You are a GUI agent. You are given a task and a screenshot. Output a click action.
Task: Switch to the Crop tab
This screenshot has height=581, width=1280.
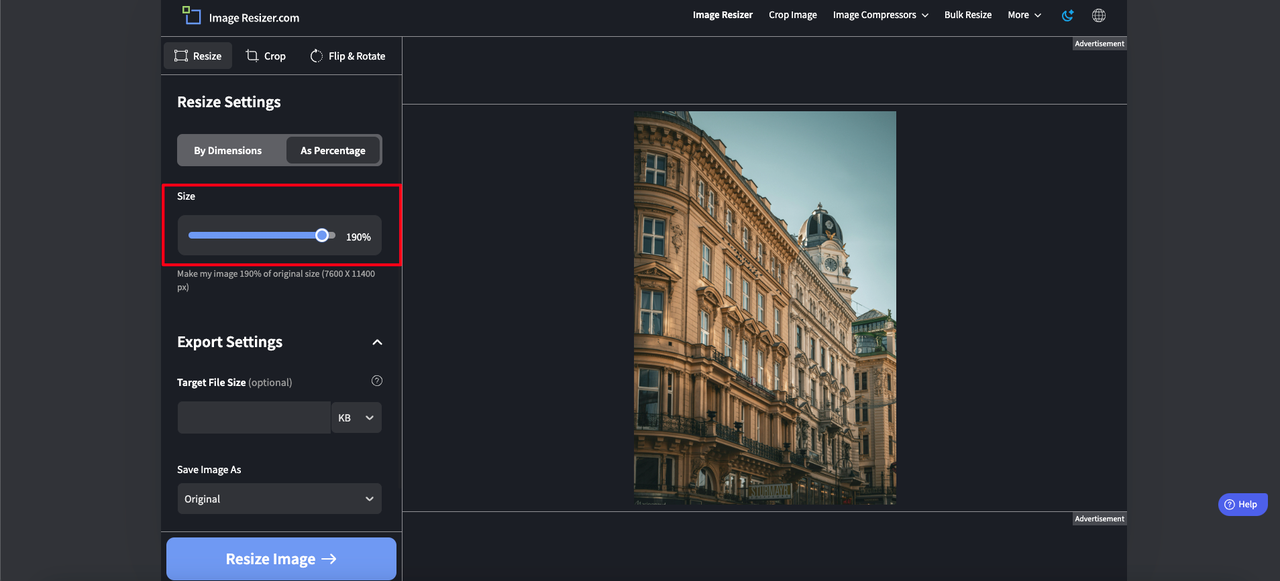(x=266, y=56)
